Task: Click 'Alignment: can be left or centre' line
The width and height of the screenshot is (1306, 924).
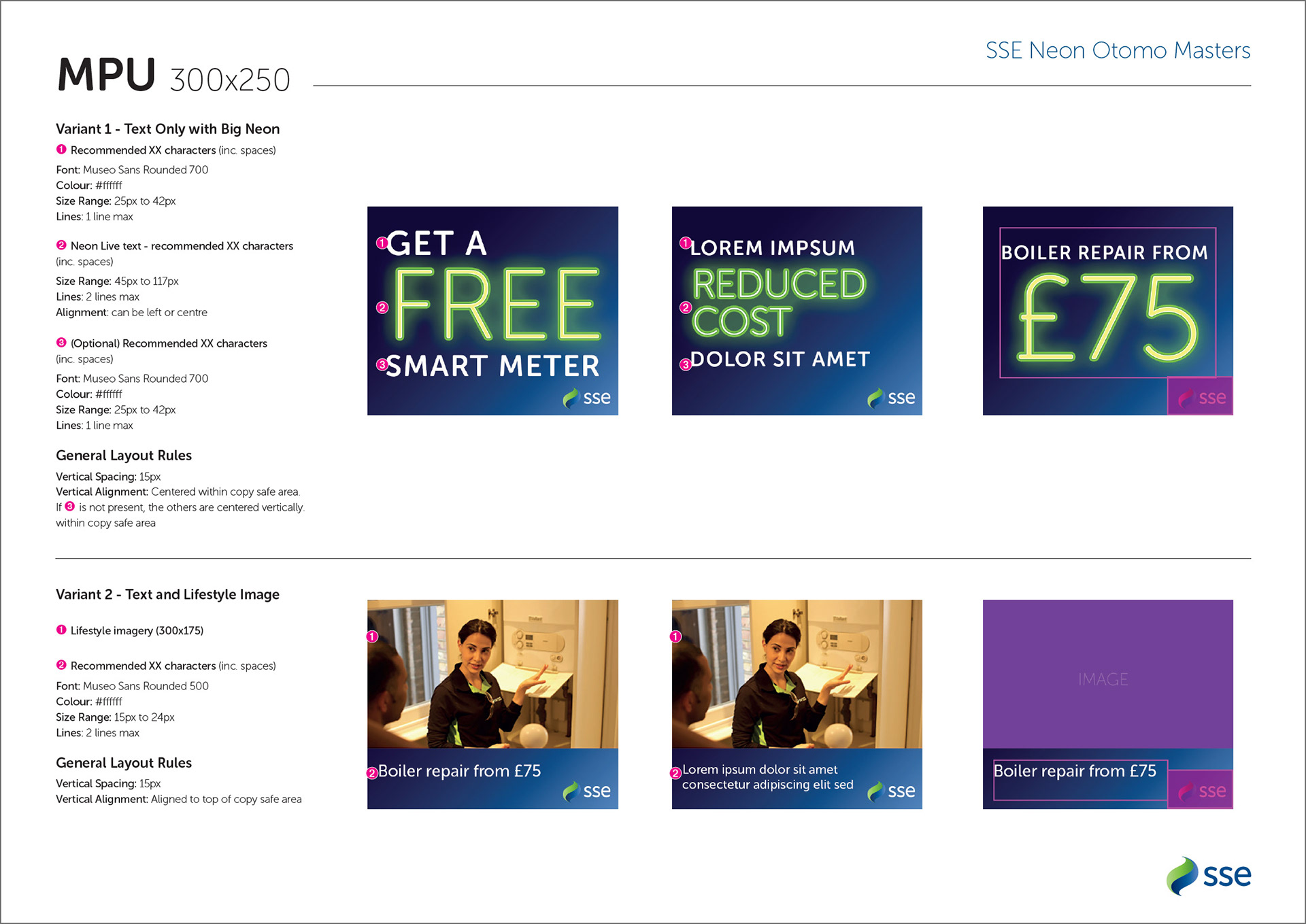Action: [x=131, y=313]
